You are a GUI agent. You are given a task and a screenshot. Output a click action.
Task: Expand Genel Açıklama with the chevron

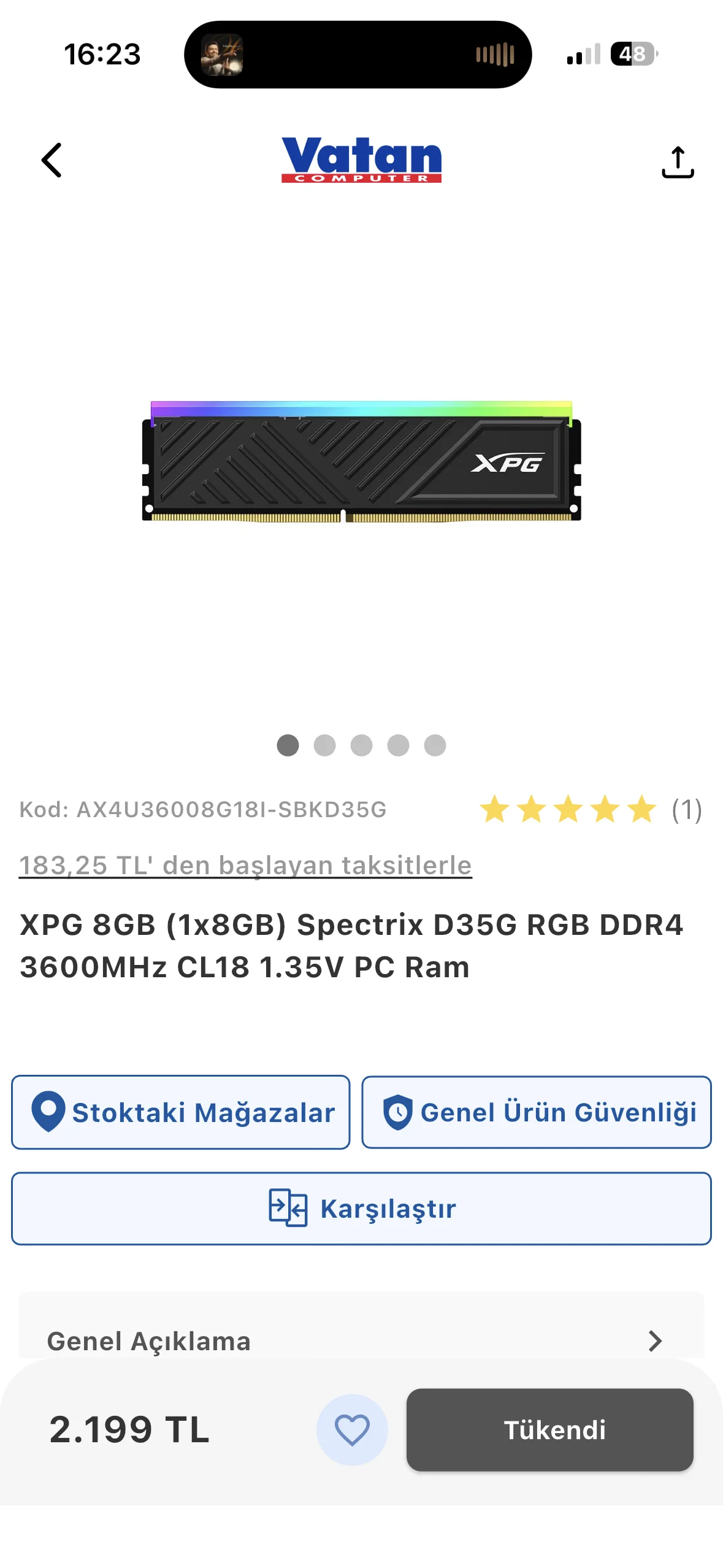[655, 1341]
